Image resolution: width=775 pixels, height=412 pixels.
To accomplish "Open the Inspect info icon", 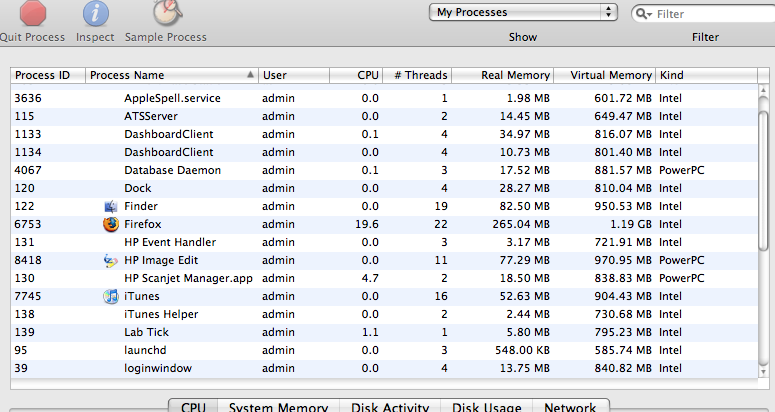I will [95, 13].
